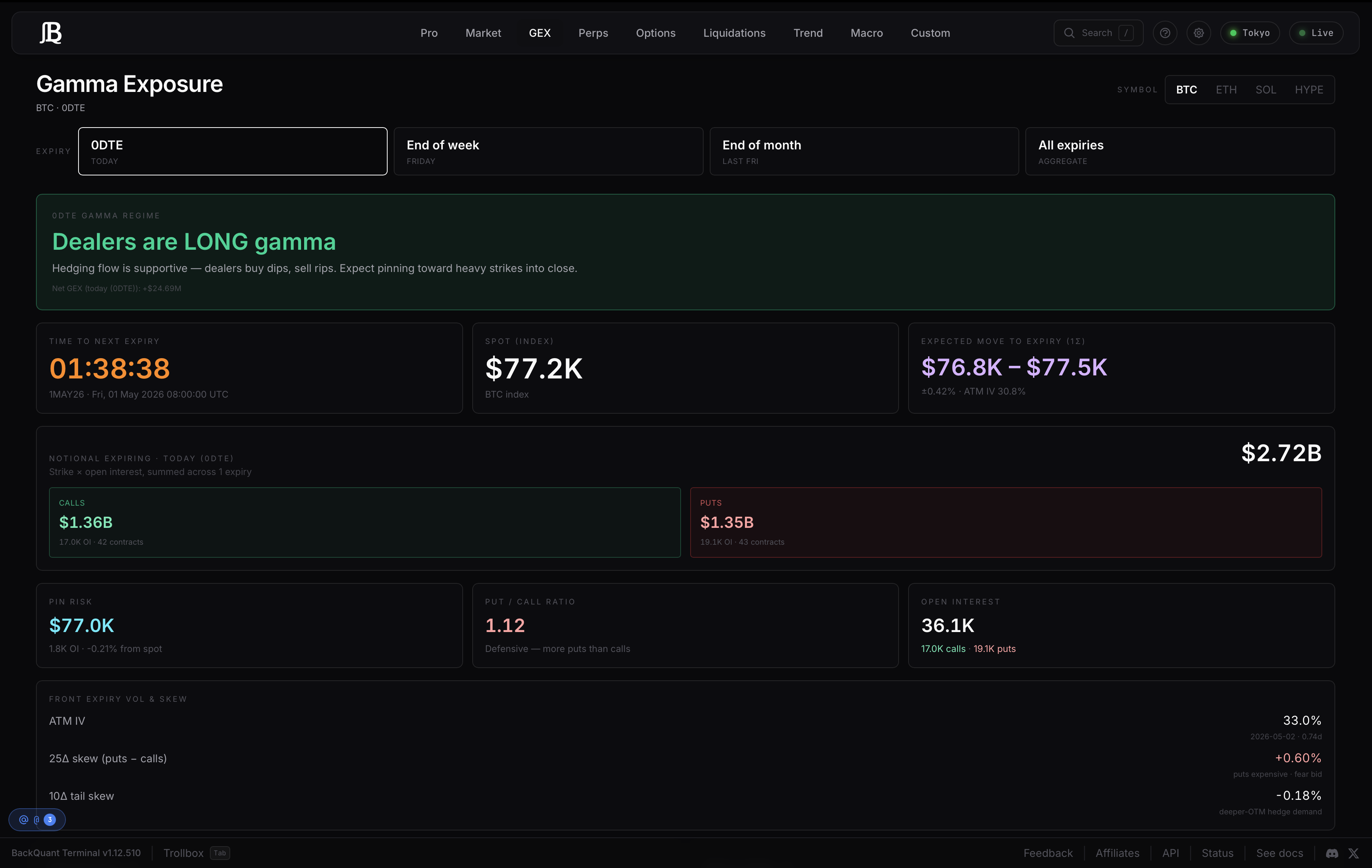
Task: Click the Dealers are LONG gamma banner
Action: pyautogui.click(x=686, y=252)
